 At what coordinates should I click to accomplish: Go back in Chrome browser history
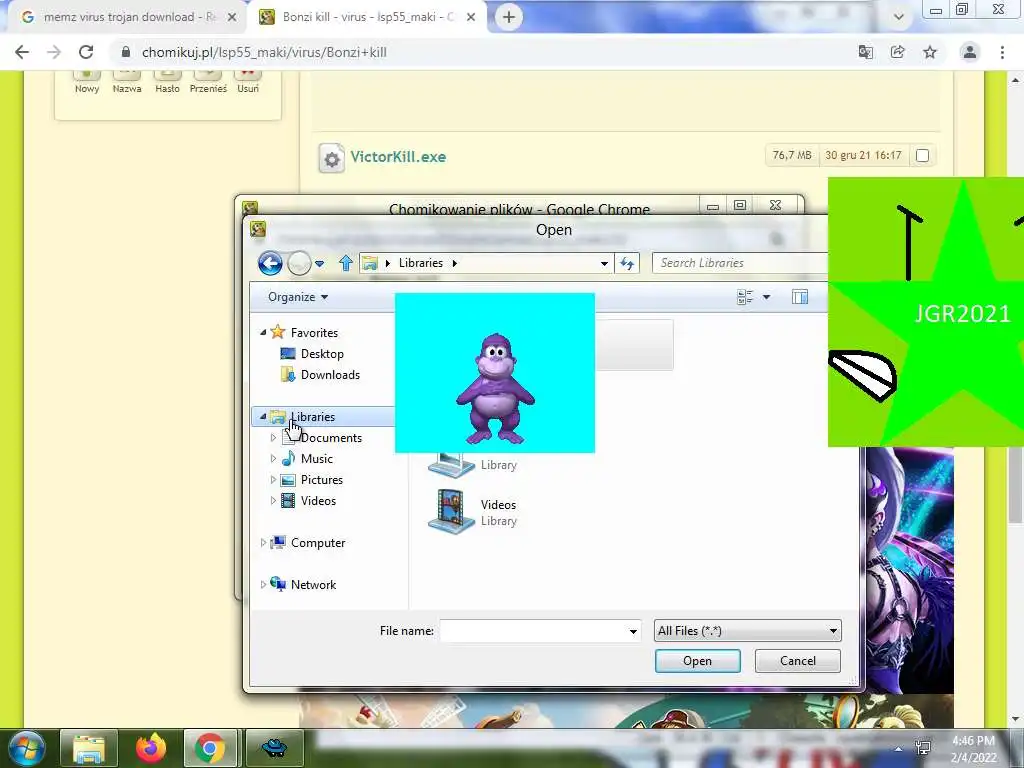pyautogui.click(x=22, y=52)
